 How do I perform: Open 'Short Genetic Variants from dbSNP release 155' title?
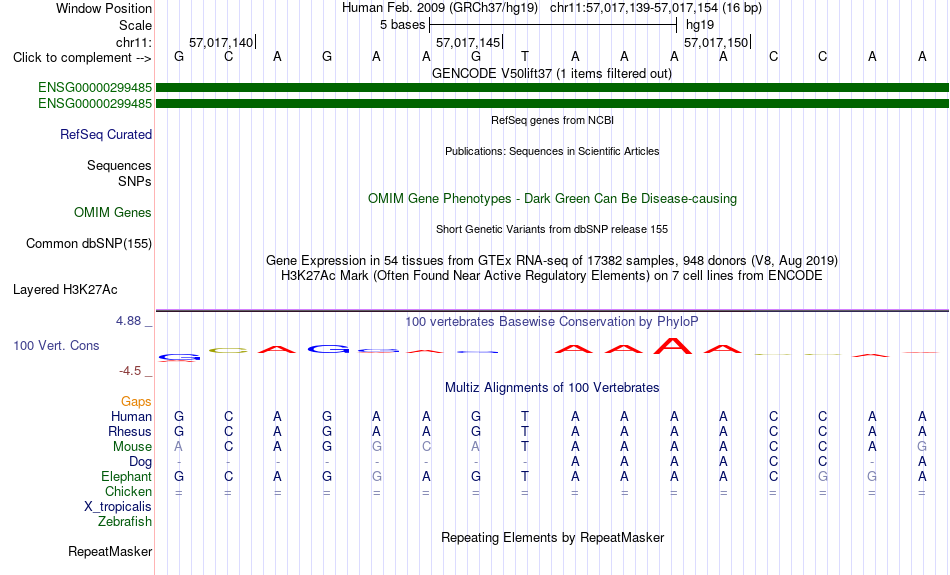(x=552, y=230)
